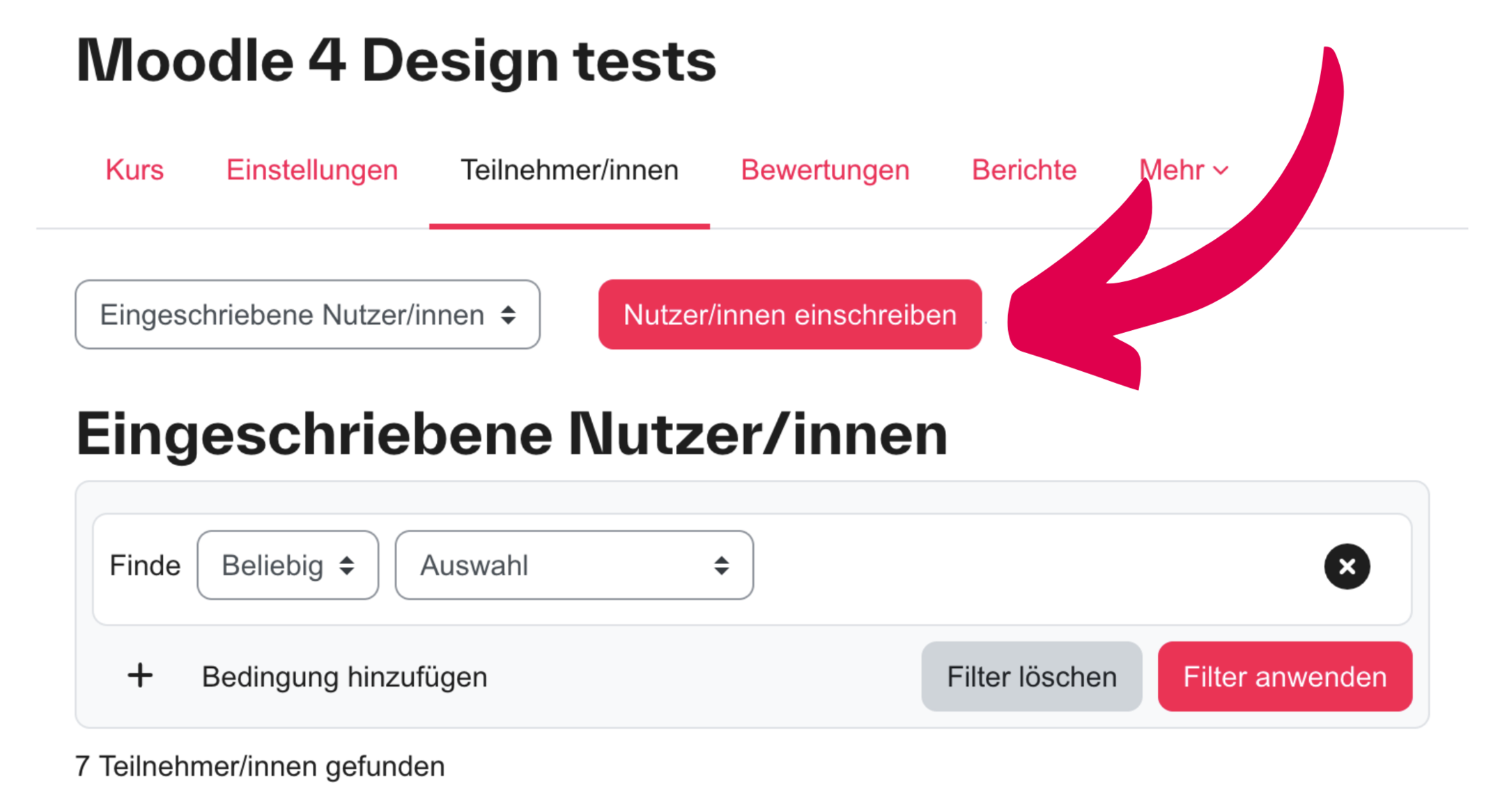The width and height of the screenshot is (1491, 812).
Task: Select the Berichte tab
Action: 1023,169
